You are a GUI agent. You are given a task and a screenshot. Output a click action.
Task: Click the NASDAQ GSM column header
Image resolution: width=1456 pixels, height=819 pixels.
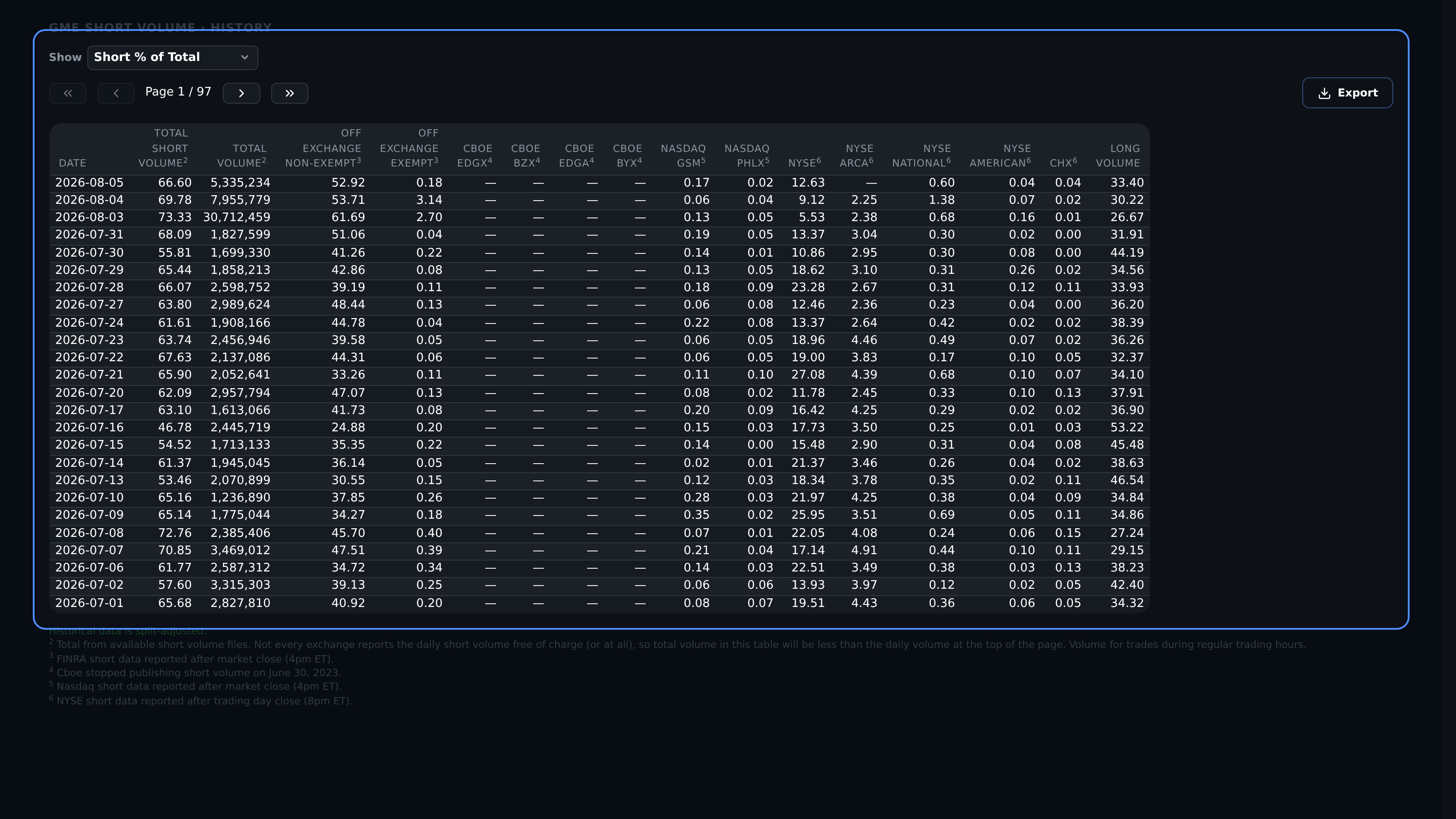point(683,156)
